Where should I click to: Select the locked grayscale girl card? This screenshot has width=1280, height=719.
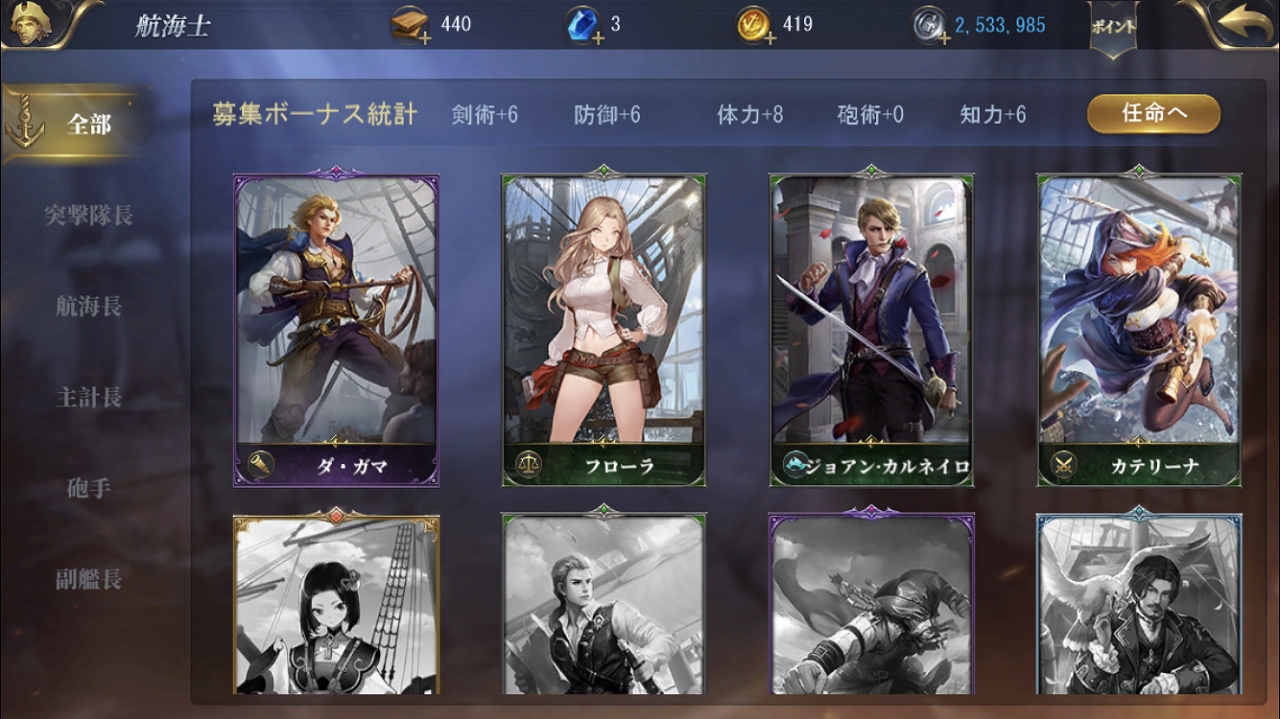click(x=336, y=603)
